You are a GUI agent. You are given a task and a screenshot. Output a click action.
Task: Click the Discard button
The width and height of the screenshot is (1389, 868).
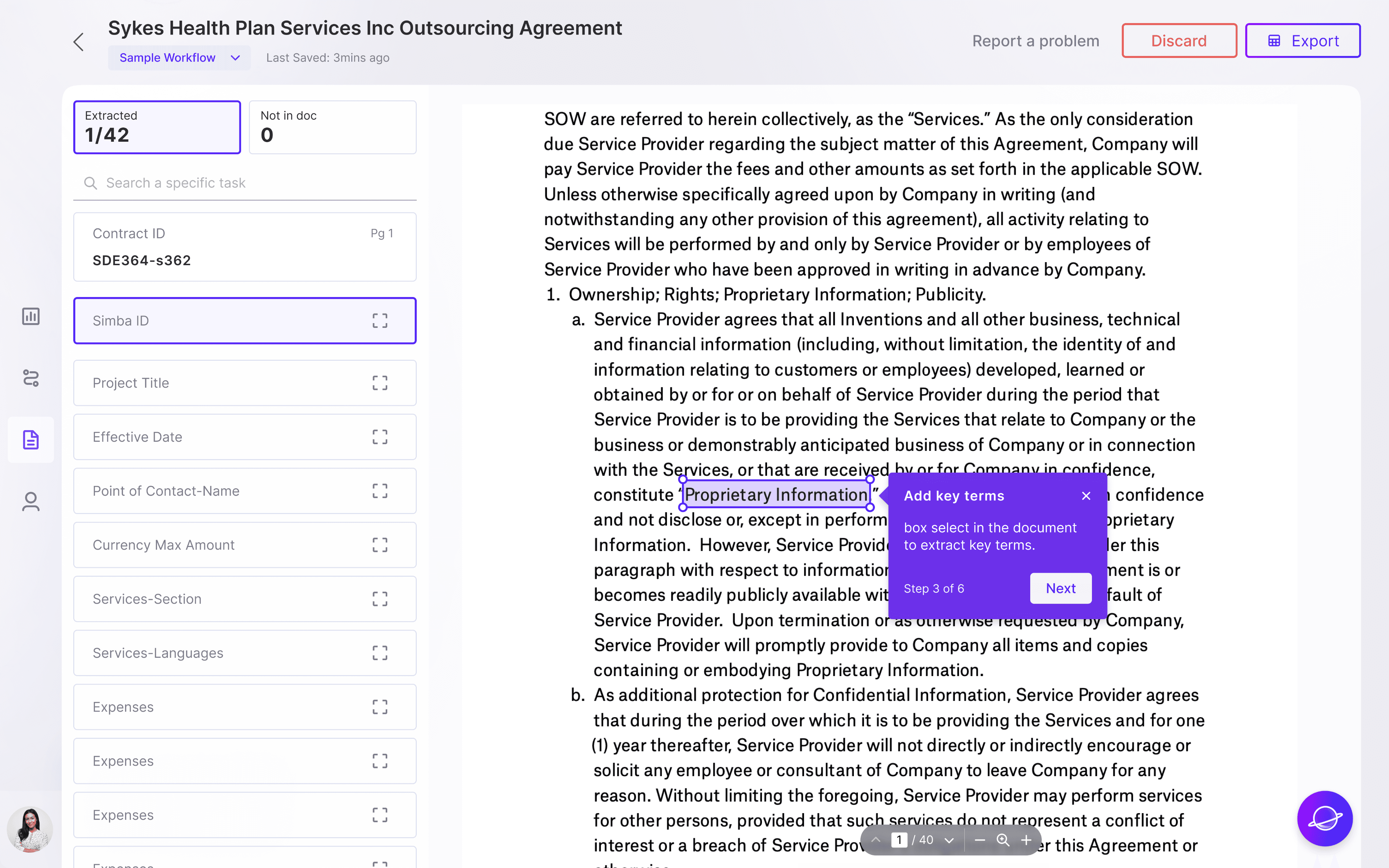(x=1178, y=41)
